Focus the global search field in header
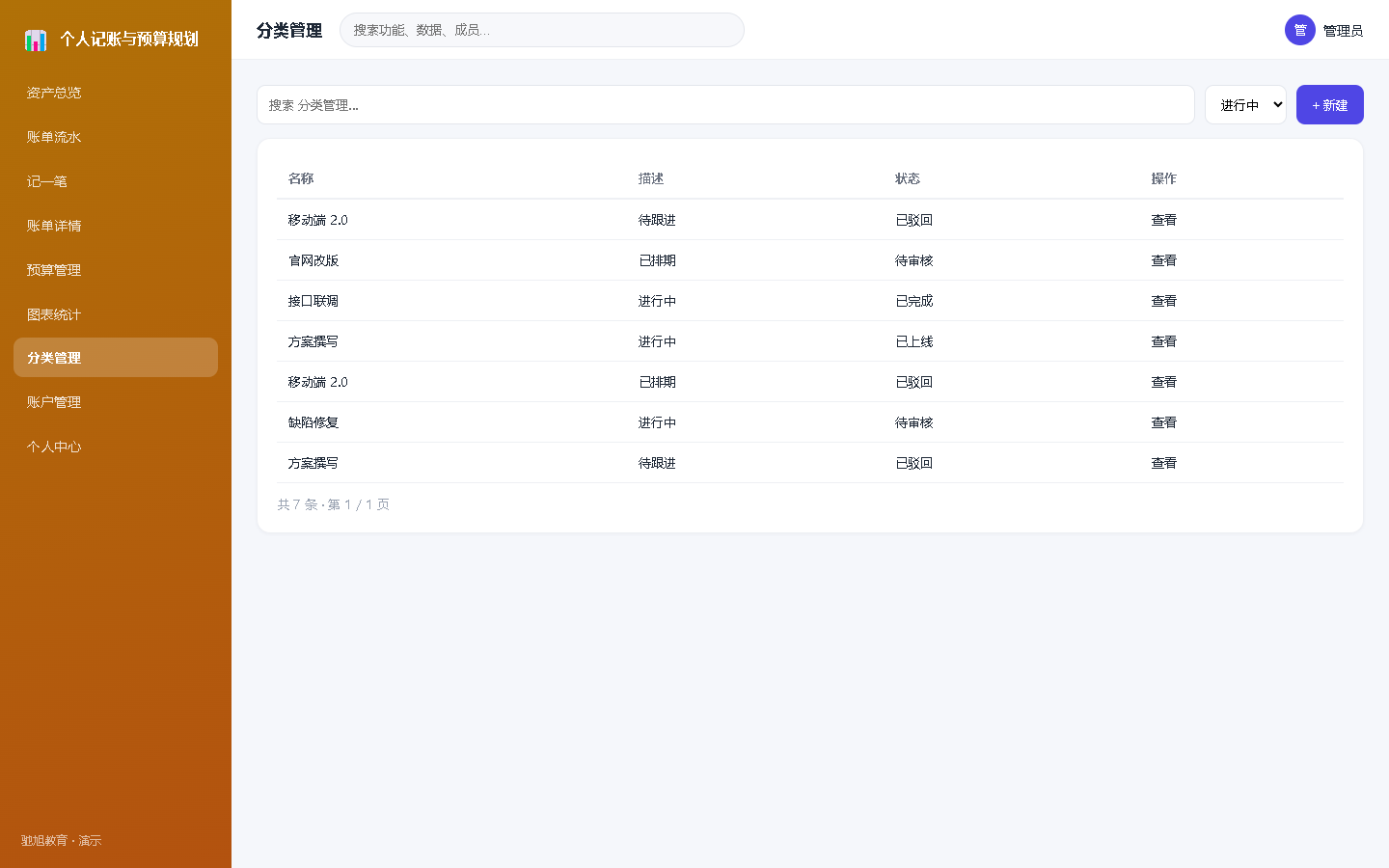 click(542, 30)
